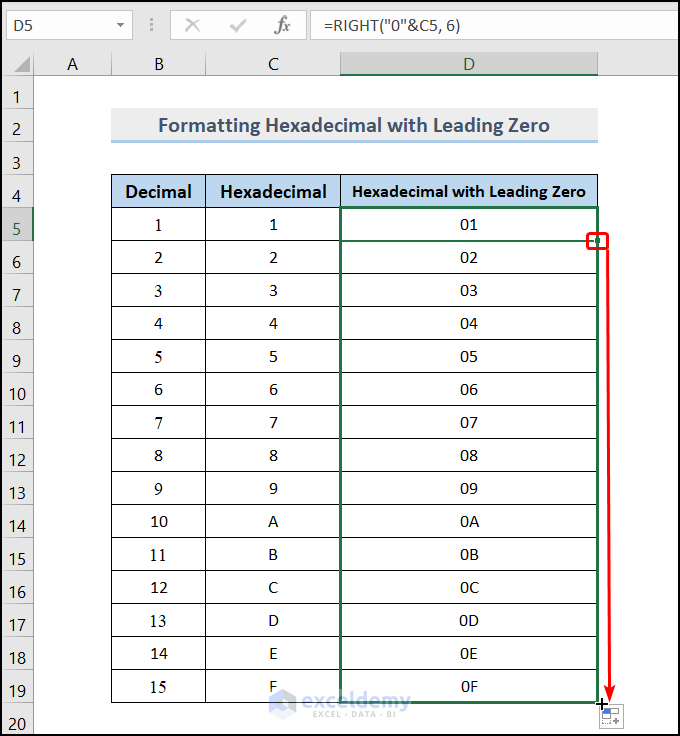Open the Auto Fill Options button

(x=611, y=717)
